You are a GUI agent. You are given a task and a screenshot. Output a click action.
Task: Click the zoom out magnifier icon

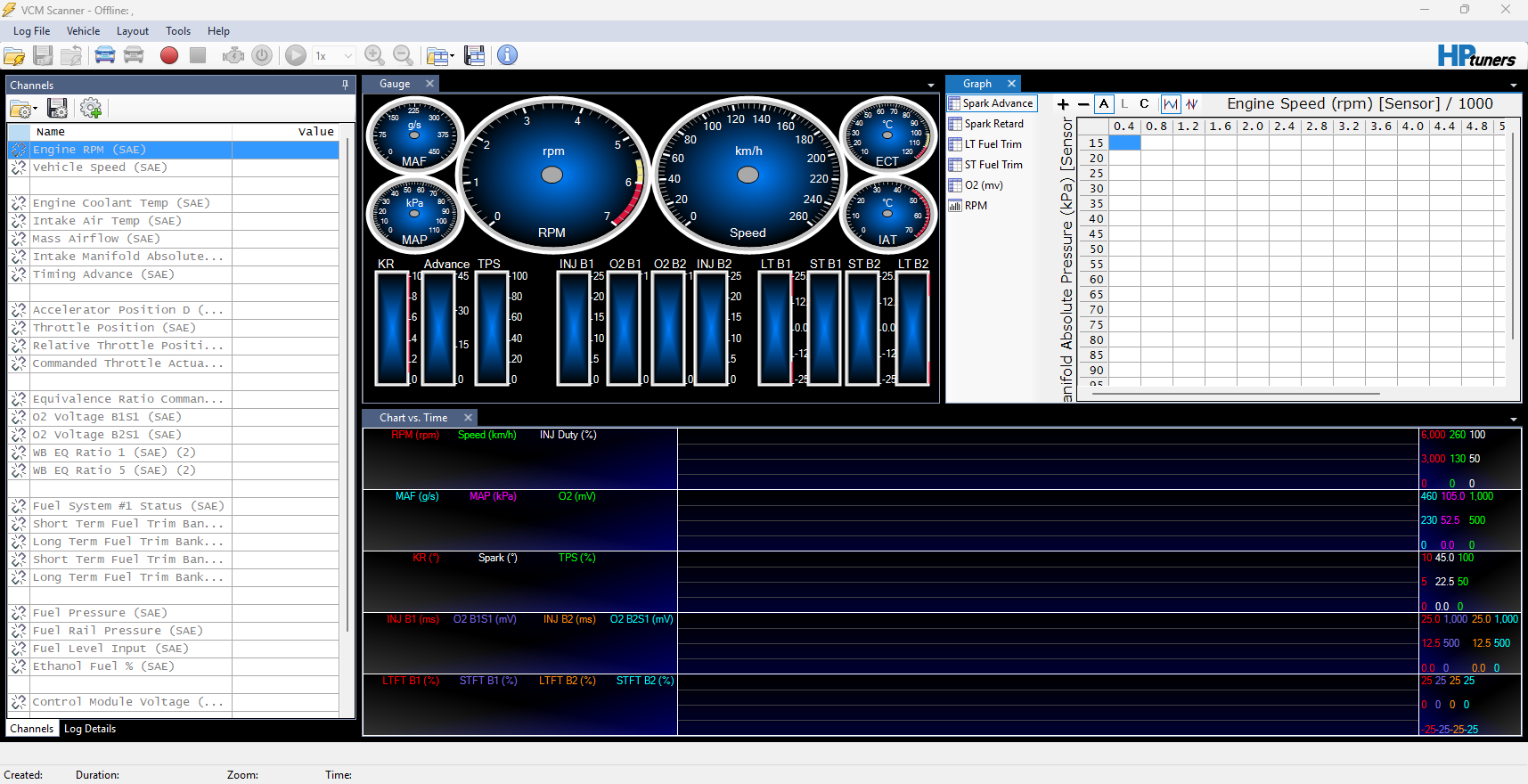(x=404, y=55)
